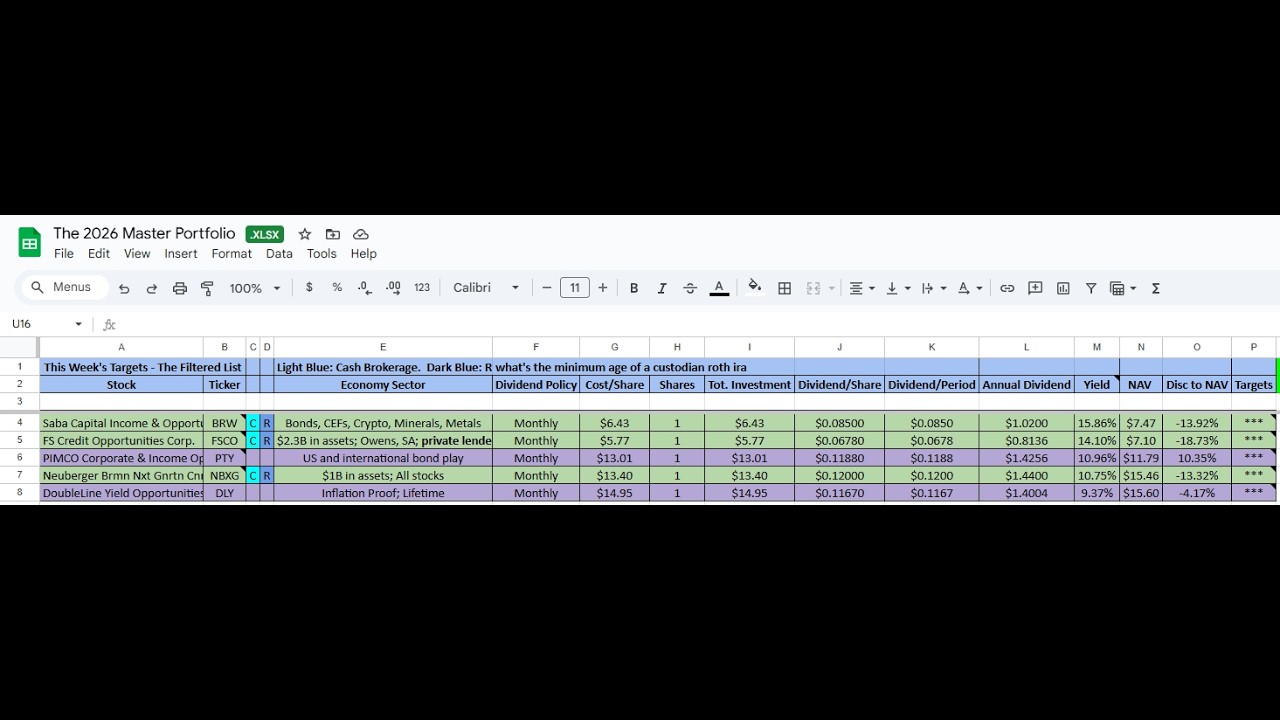Create a filter
The image size is (1280, 720).
pos(1091,288)
